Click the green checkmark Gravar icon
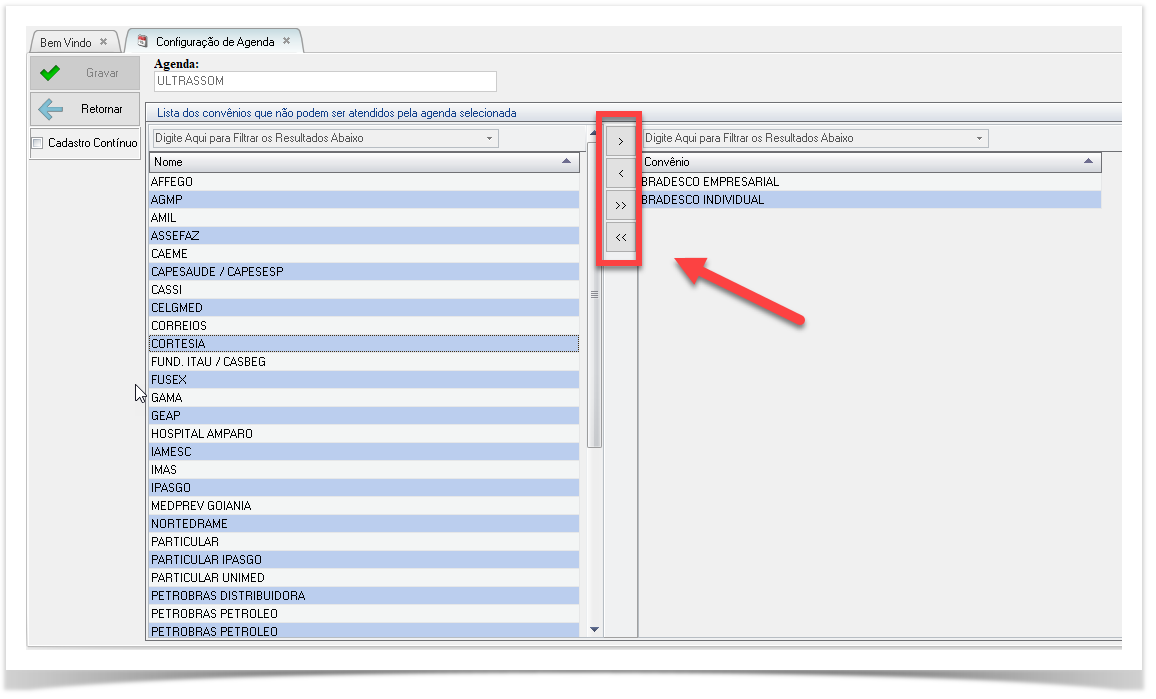Screen dimensions: 1156x699 click(50, 73)
